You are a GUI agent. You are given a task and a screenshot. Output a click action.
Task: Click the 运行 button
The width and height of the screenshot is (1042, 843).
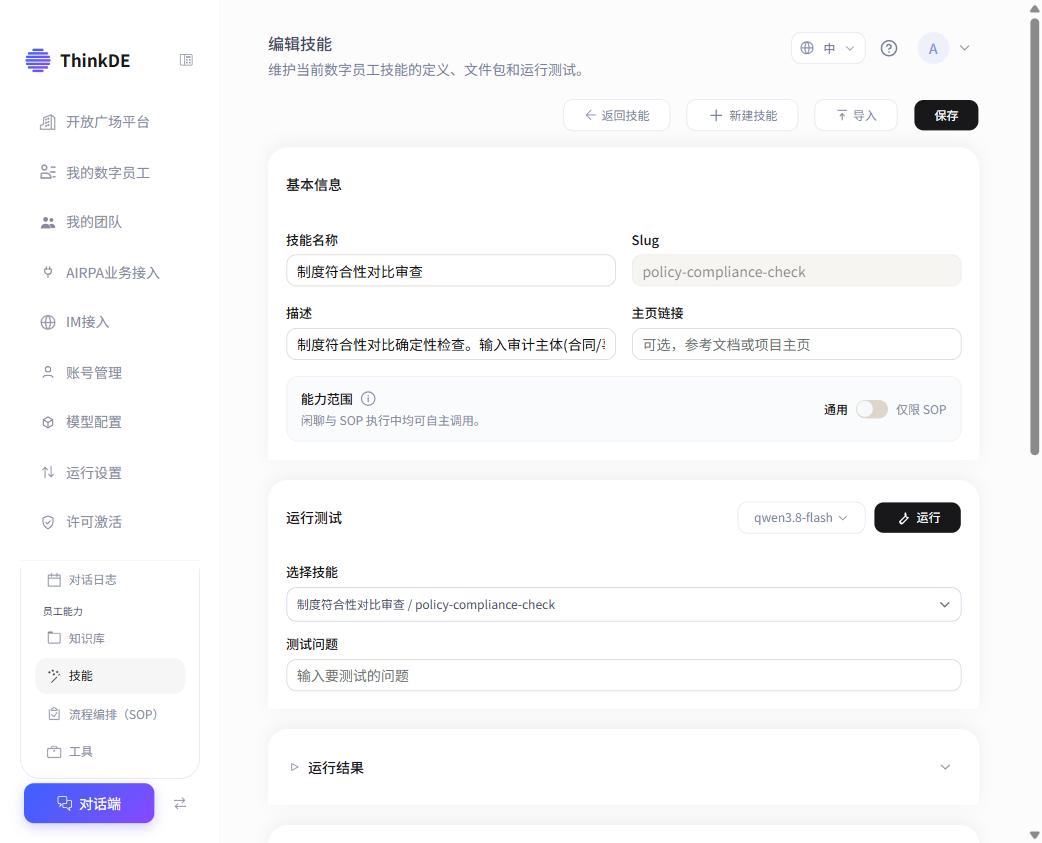[917, 517]
